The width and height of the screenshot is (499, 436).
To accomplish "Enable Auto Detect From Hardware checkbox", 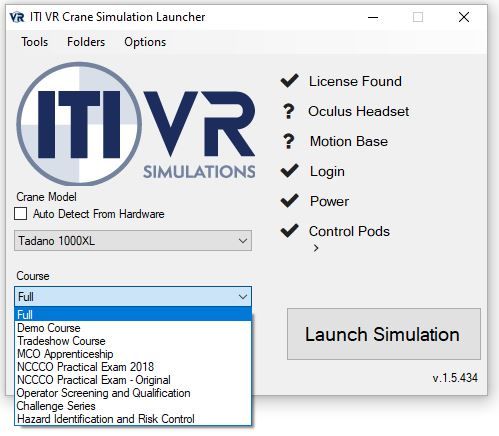I will click(x=21, y=214).
